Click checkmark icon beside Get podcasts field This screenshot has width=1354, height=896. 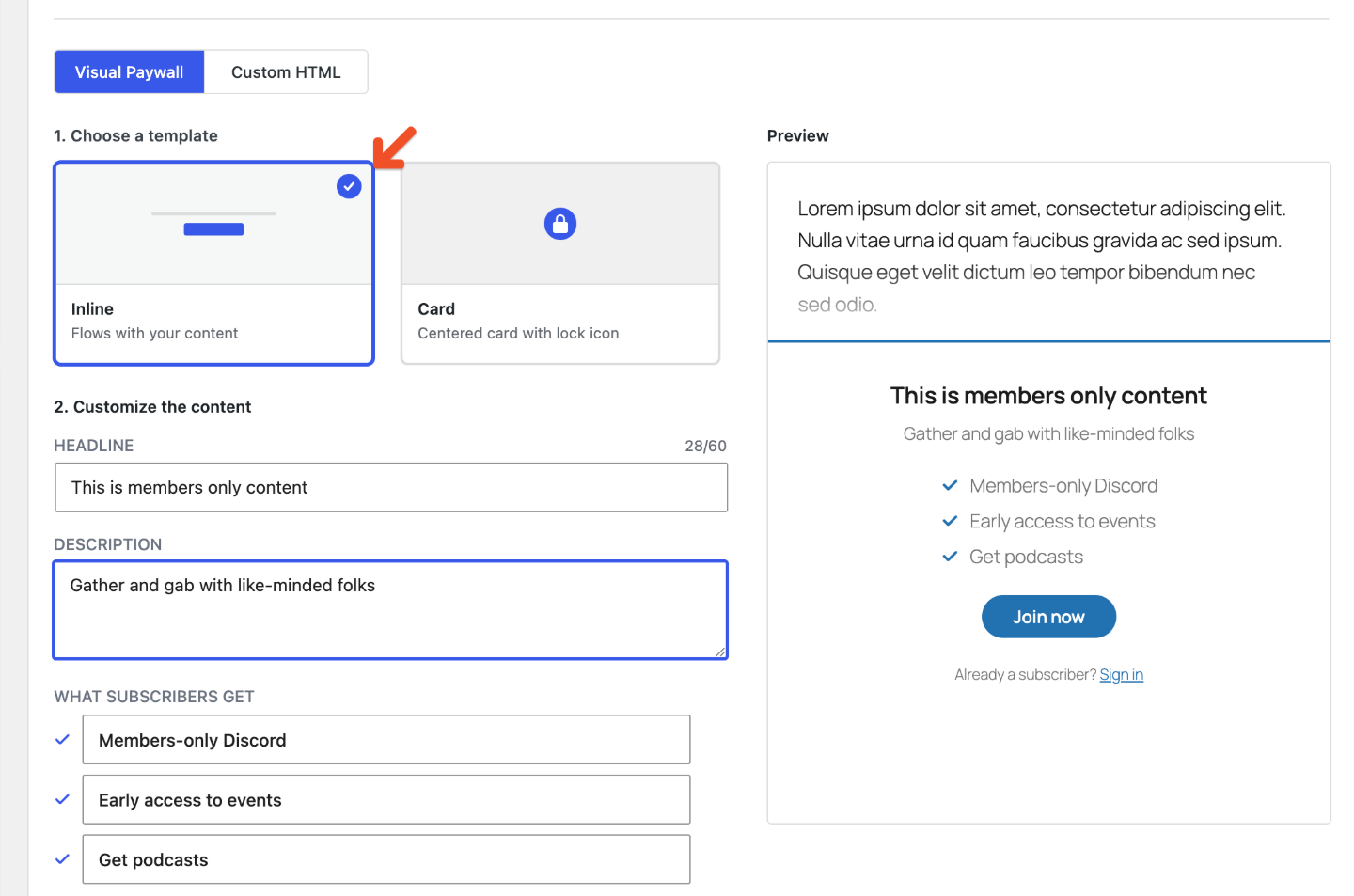(x=62, y=859)
